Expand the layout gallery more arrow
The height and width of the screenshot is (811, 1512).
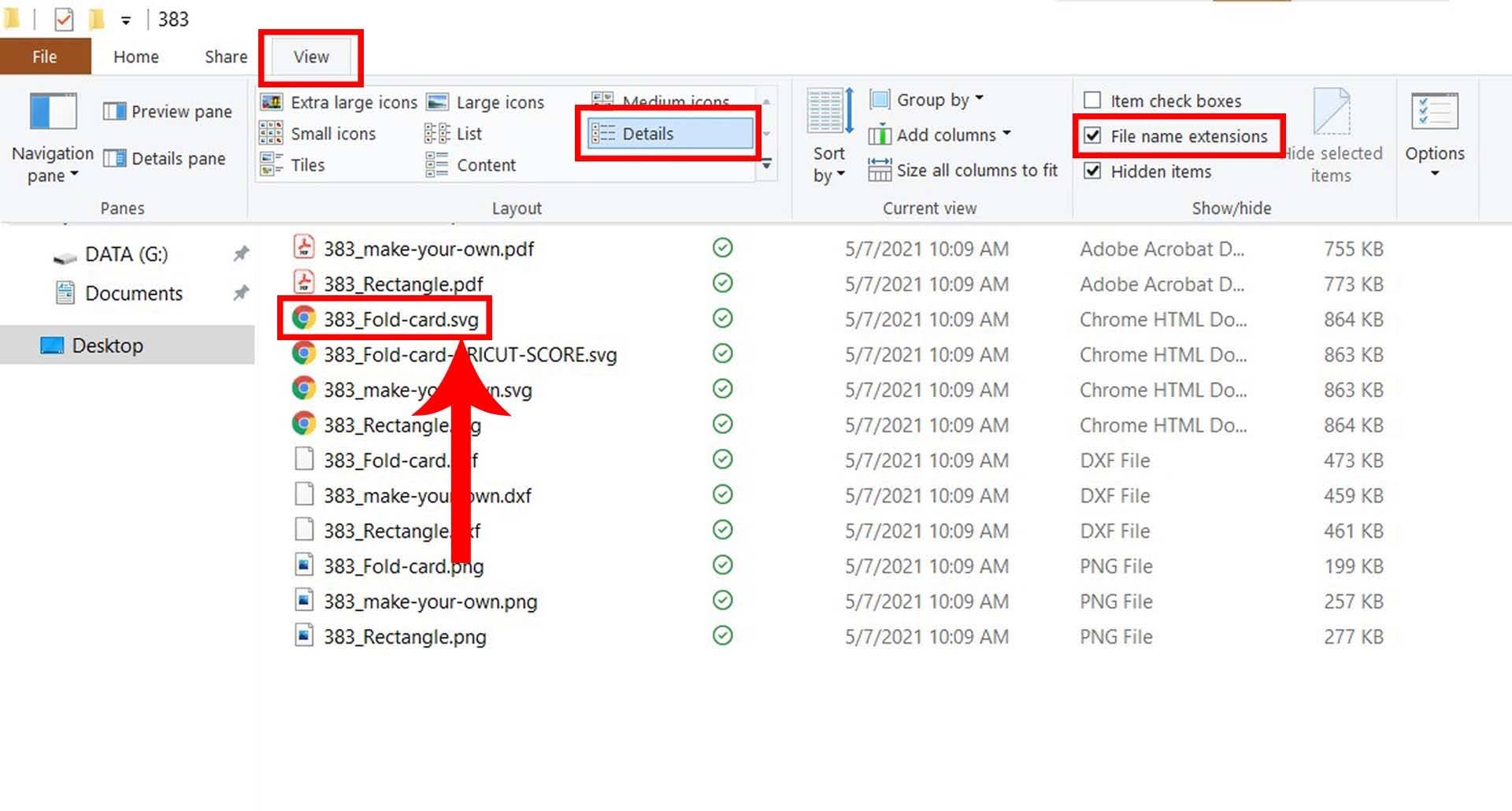coord(766,165)
